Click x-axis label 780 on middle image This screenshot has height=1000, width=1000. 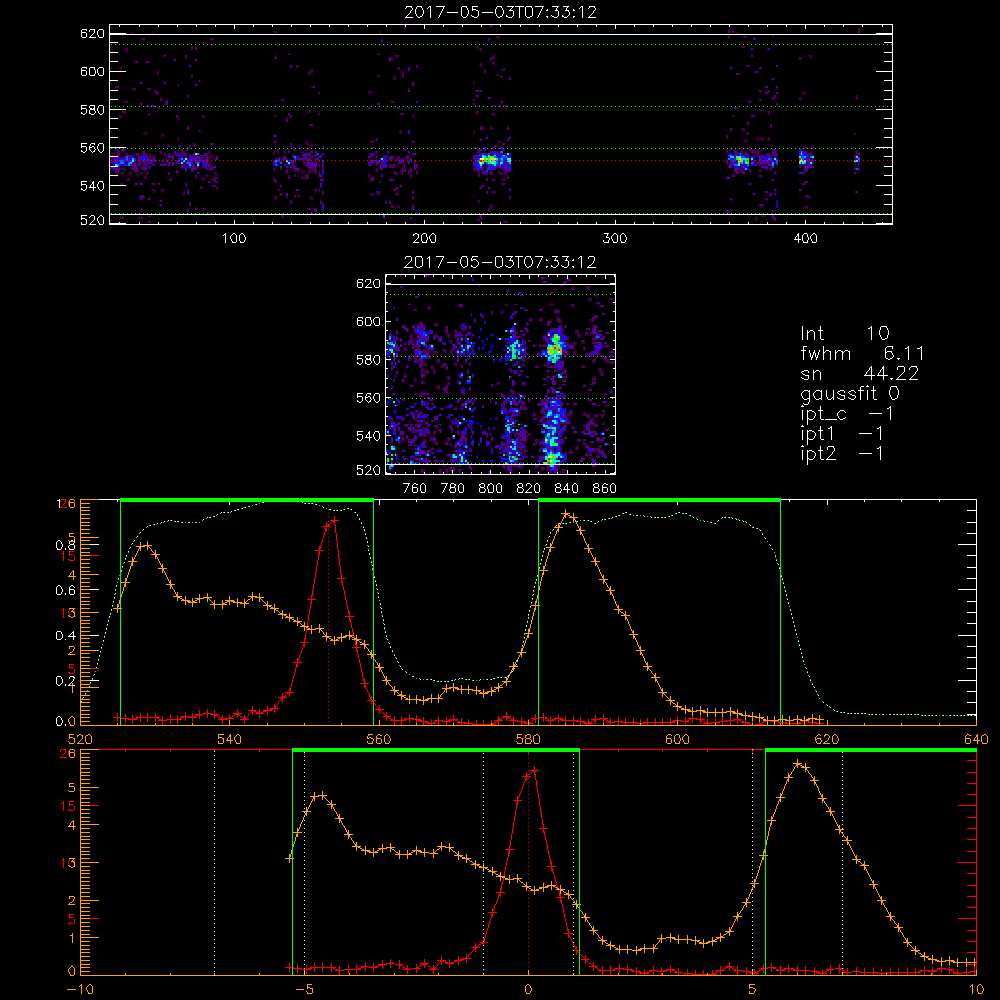click(453, 489)
